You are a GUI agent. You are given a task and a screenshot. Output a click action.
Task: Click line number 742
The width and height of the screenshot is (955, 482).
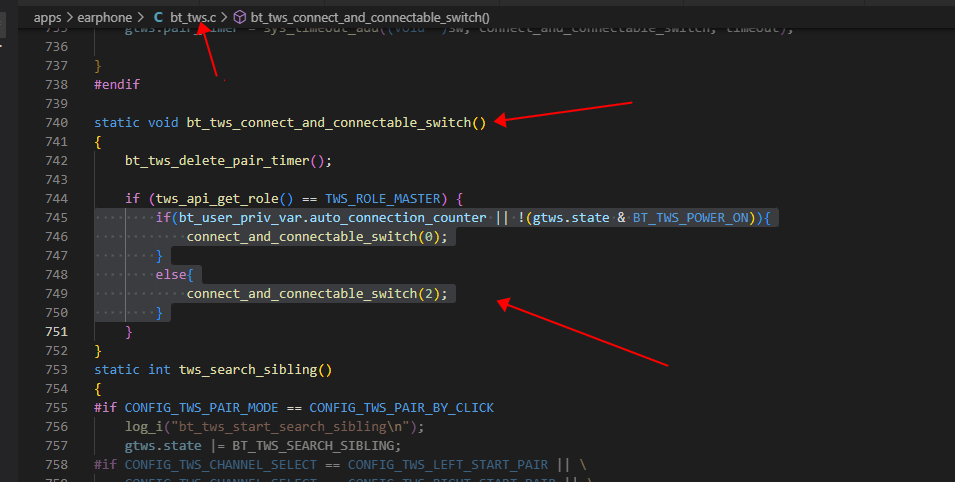tap(57, 160)
